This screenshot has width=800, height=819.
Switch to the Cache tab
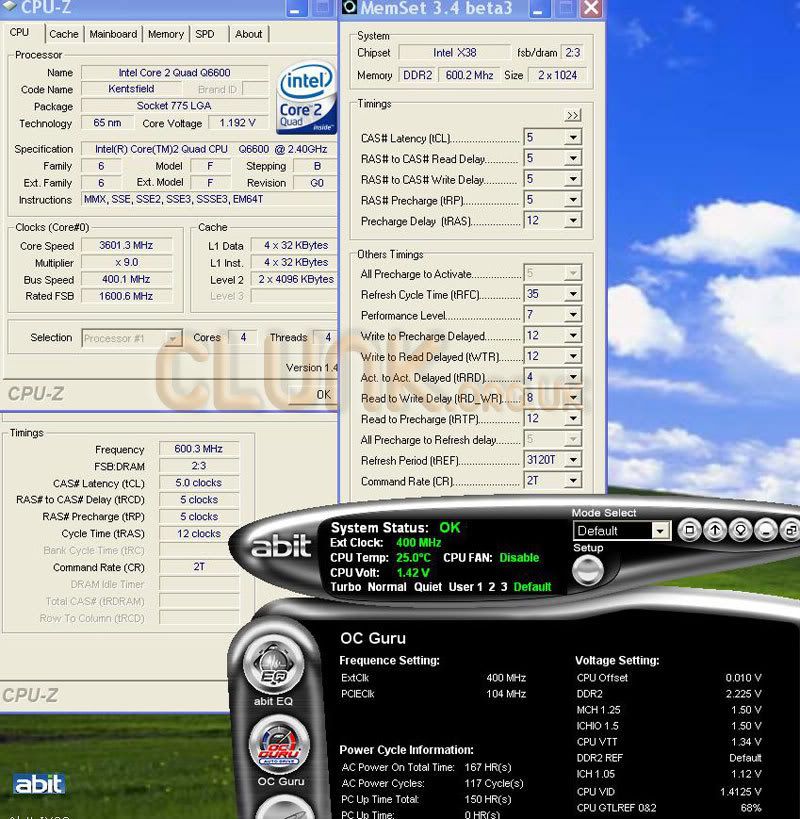64,34
